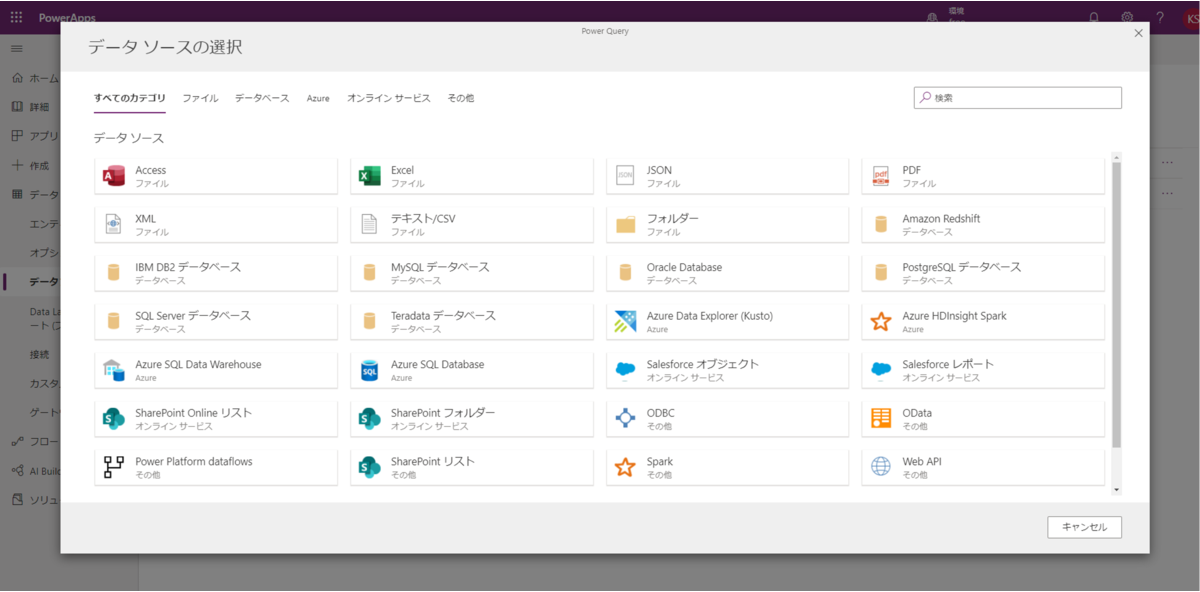Choose the MySQL データベース icon
The height and width of the screenshot is (592, 1200).
pyautogui.click(x=370, y=273)
